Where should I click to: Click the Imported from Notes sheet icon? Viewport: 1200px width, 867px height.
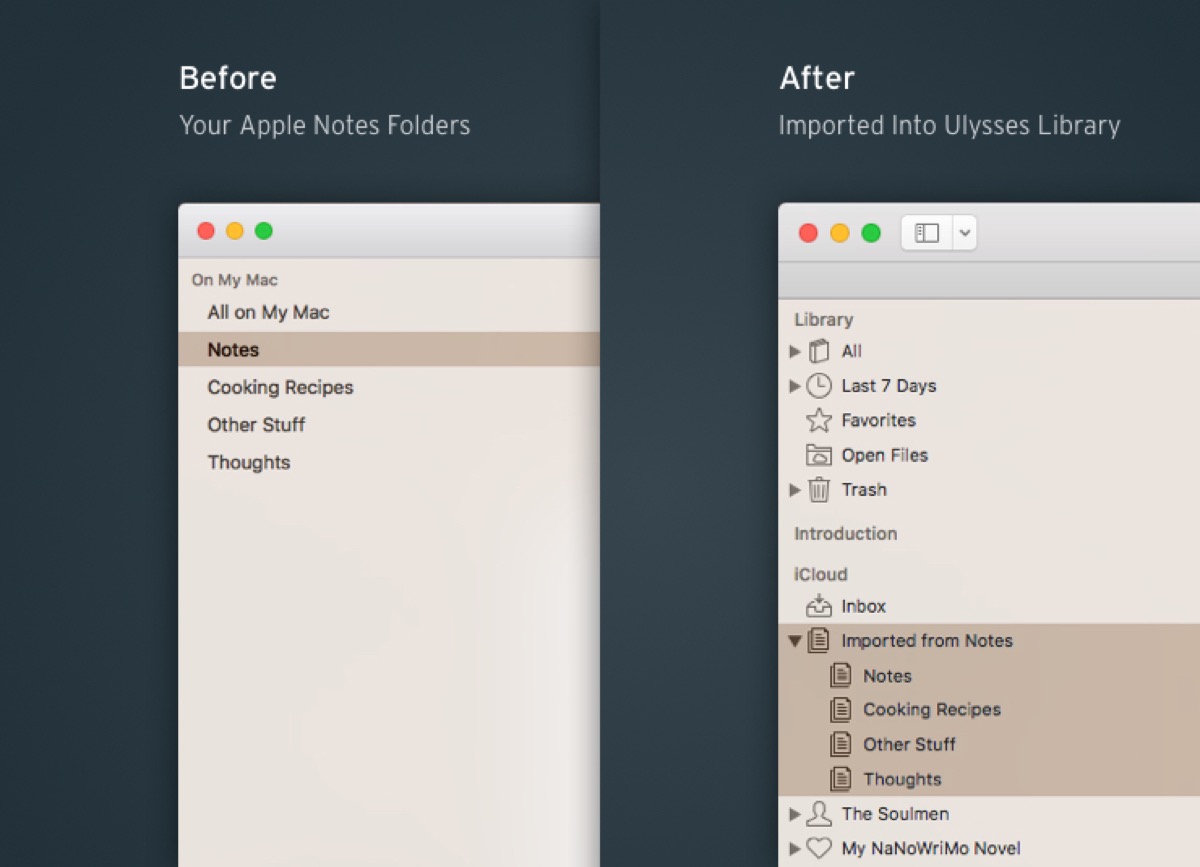(819, 640)
